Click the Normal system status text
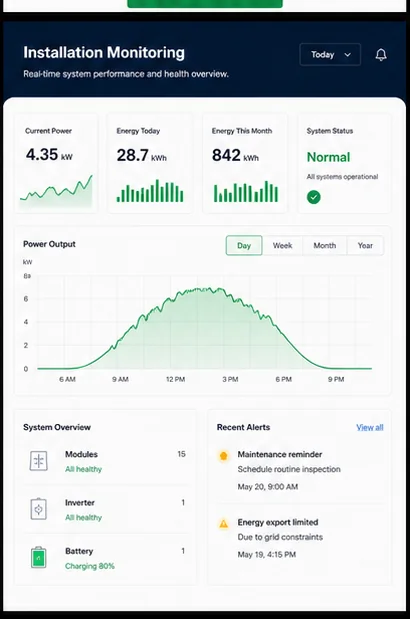The image size is (410, 619). [328, 157]
